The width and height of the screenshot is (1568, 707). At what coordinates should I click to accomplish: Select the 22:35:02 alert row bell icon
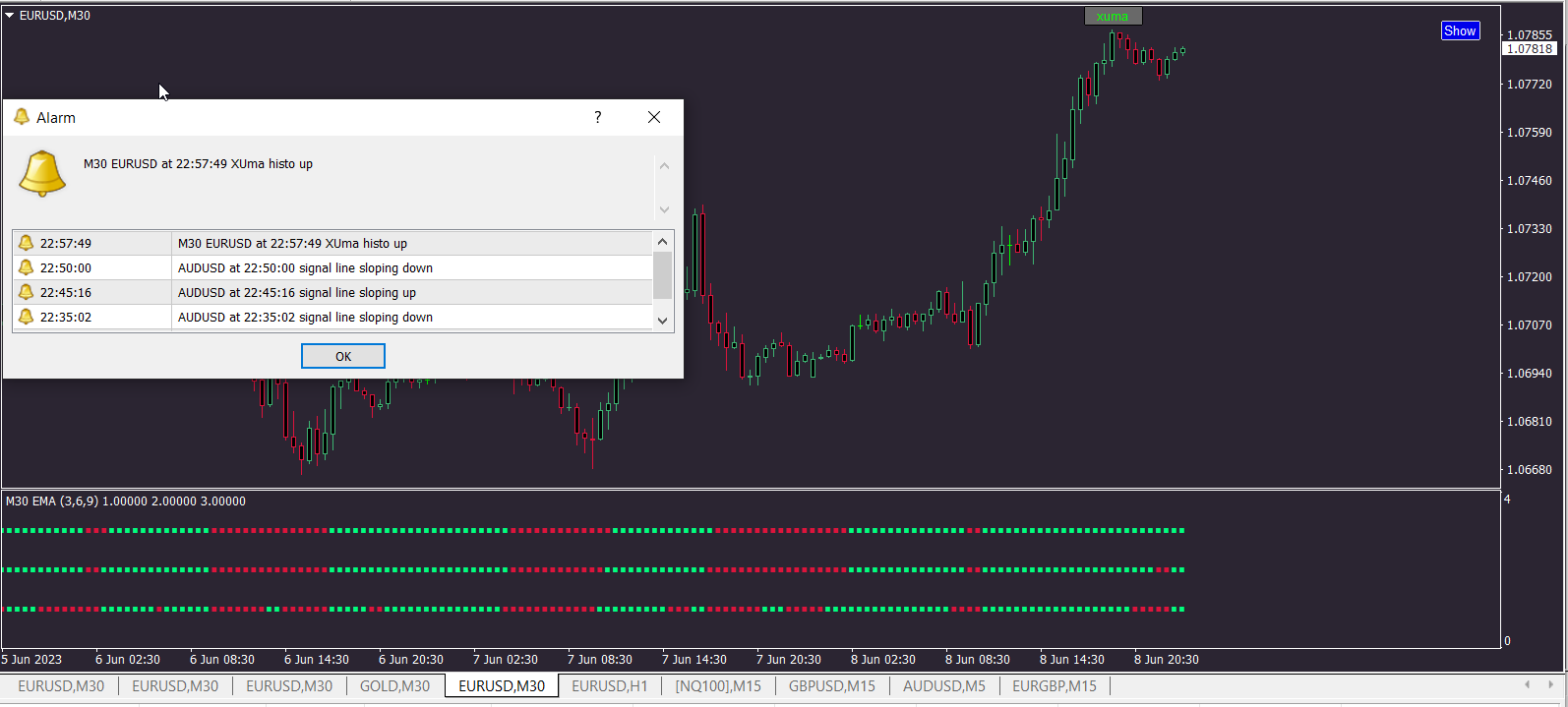pos(27,317)
